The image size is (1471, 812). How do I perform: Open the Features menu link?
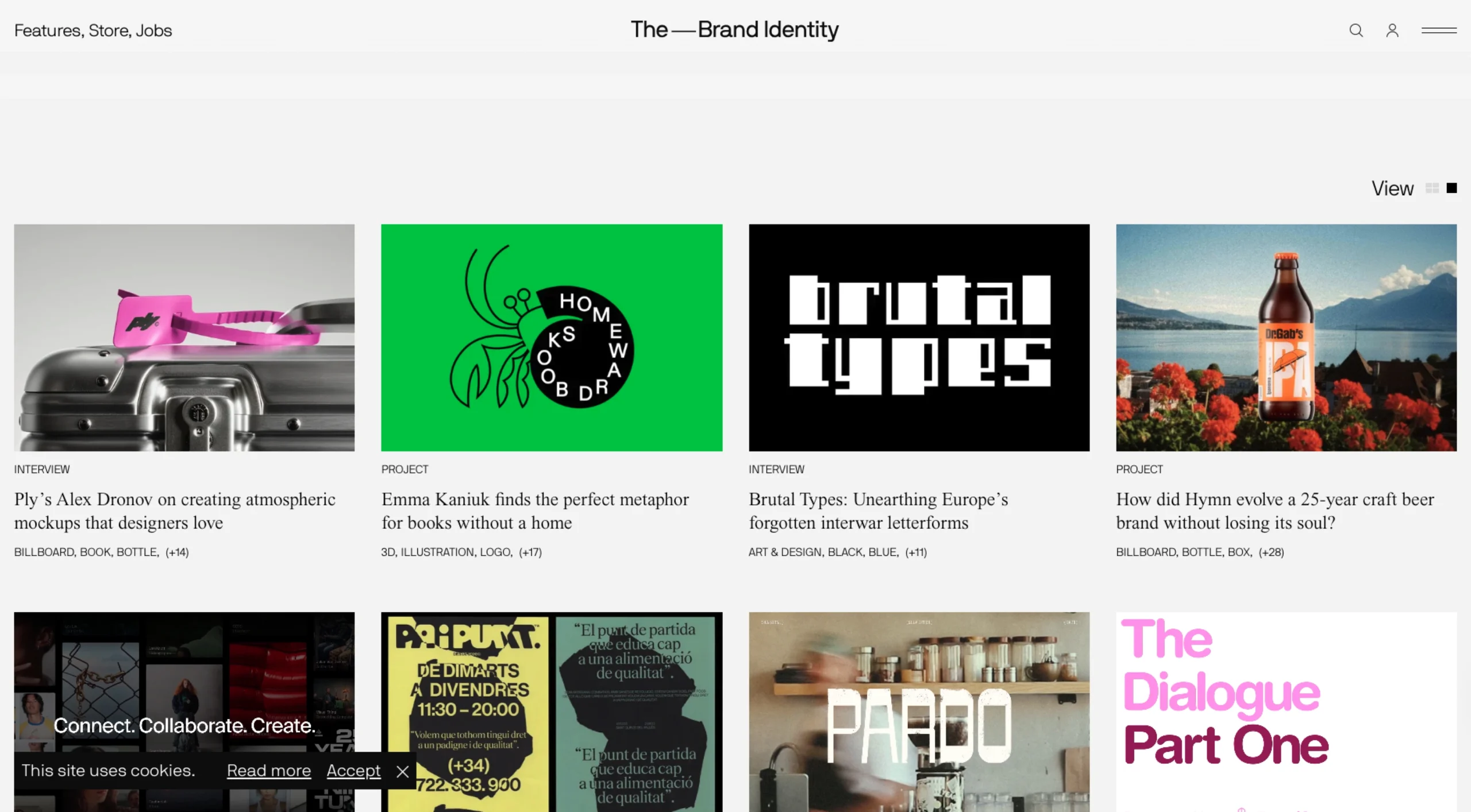(49, 30)
